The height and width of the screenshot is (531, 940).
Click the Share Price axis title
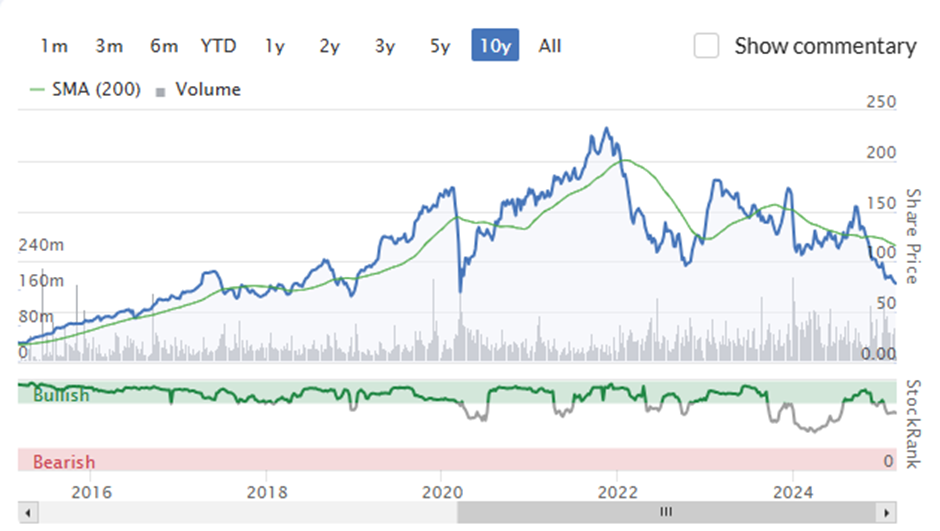pyautogui.click(x=912, y=236)
